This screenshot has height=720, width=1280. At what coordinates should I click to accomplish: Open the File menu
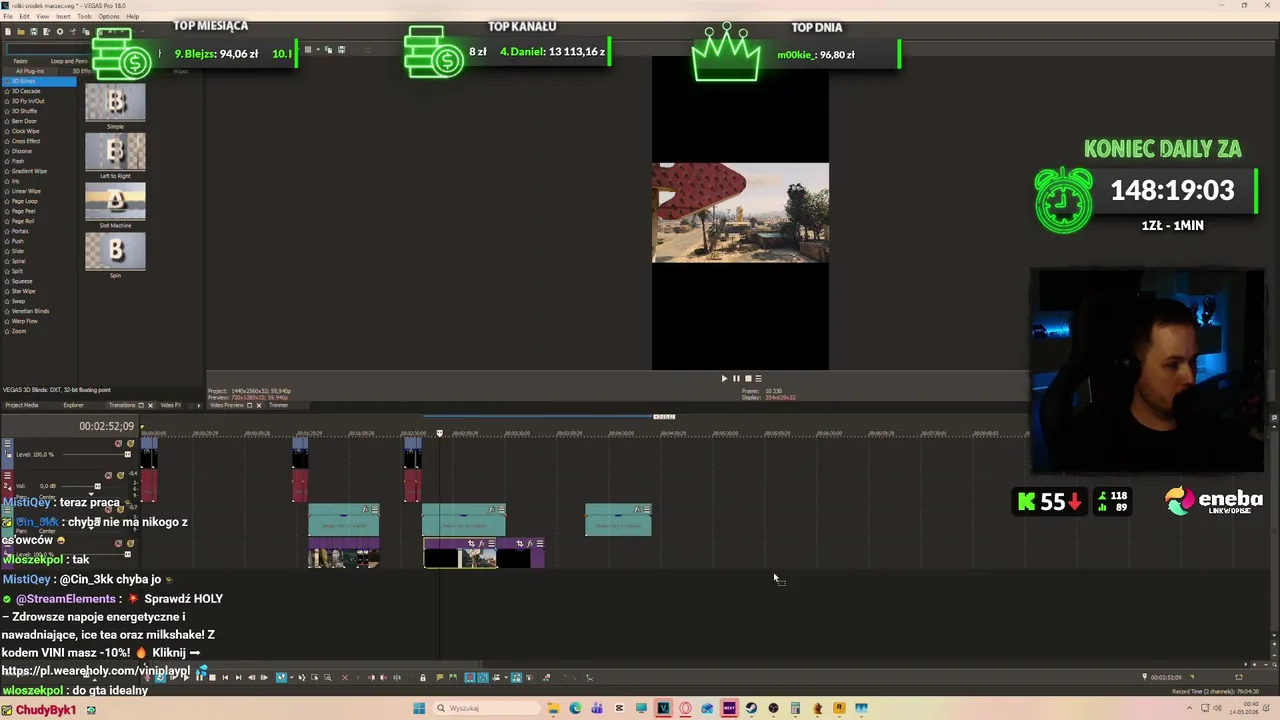point(8,16)
